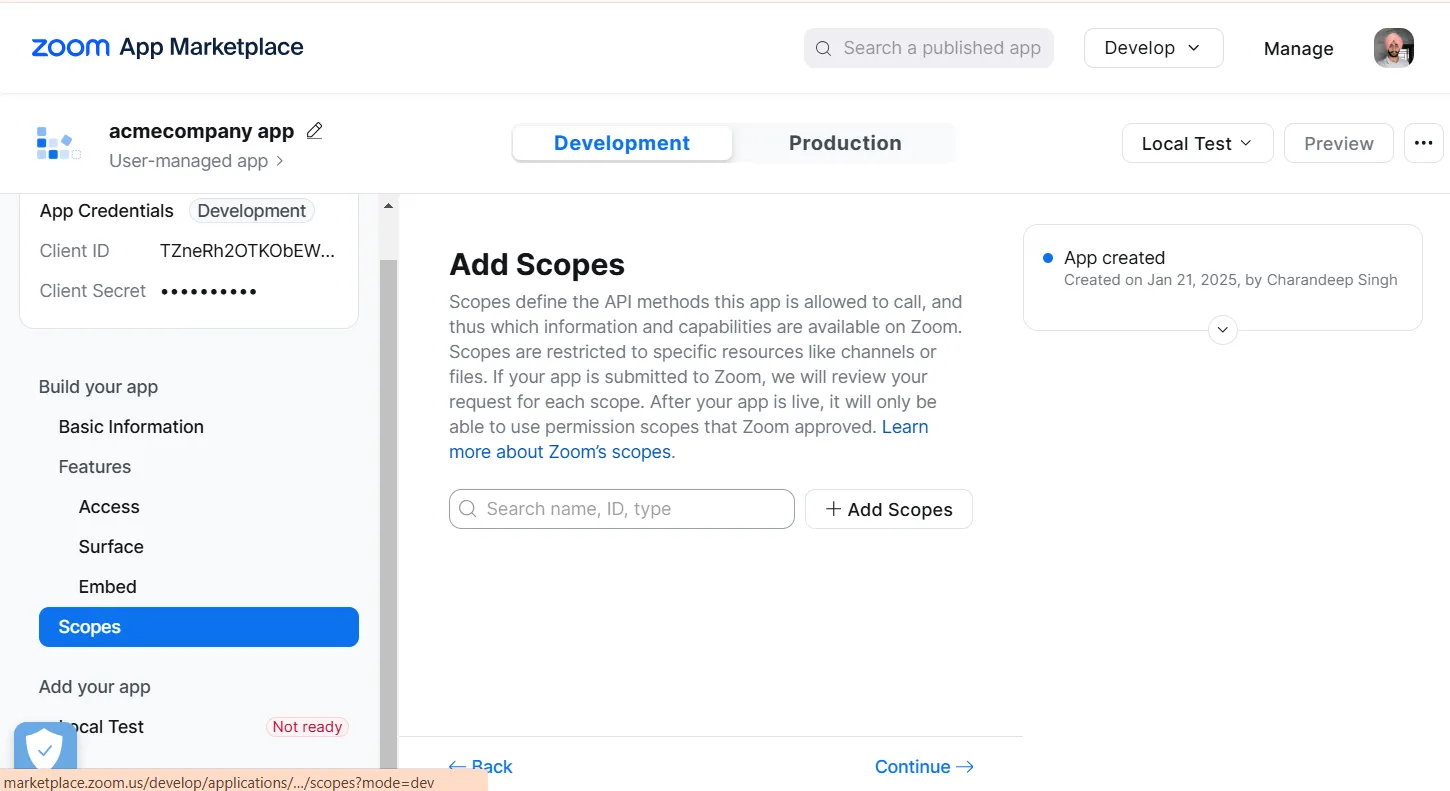The height and width of the screenshot is (791, 1450).
Task: Open the Surface section
Action: [111, 547]
